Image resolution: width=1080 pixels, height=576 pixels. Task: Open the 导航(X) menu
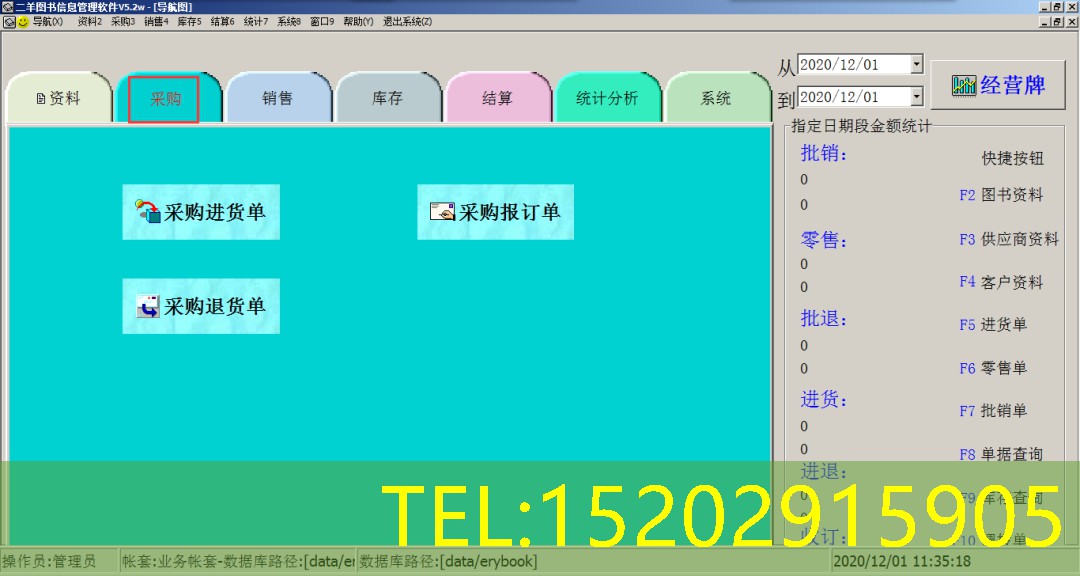[x=47, y=21]
